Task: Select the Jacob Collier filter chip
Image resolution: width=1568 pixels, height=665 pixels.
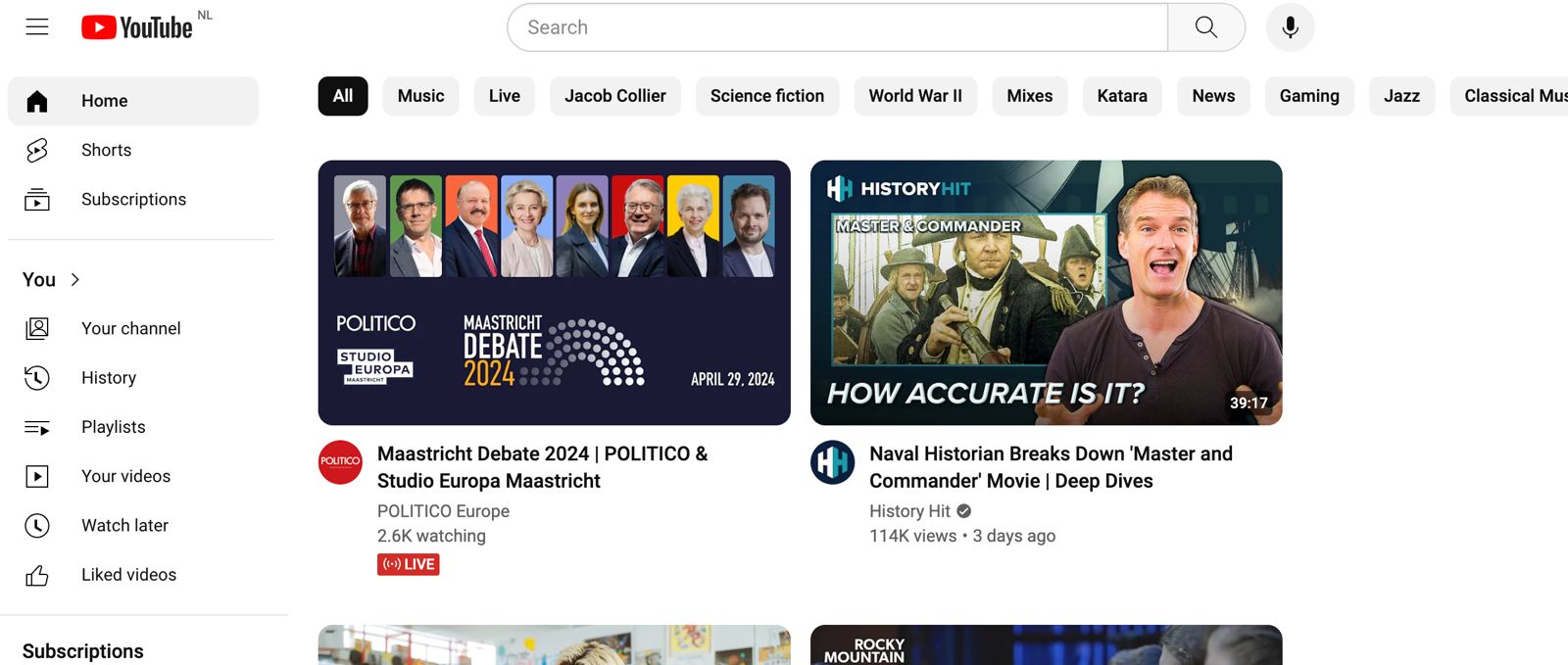Action: (615, 96)
